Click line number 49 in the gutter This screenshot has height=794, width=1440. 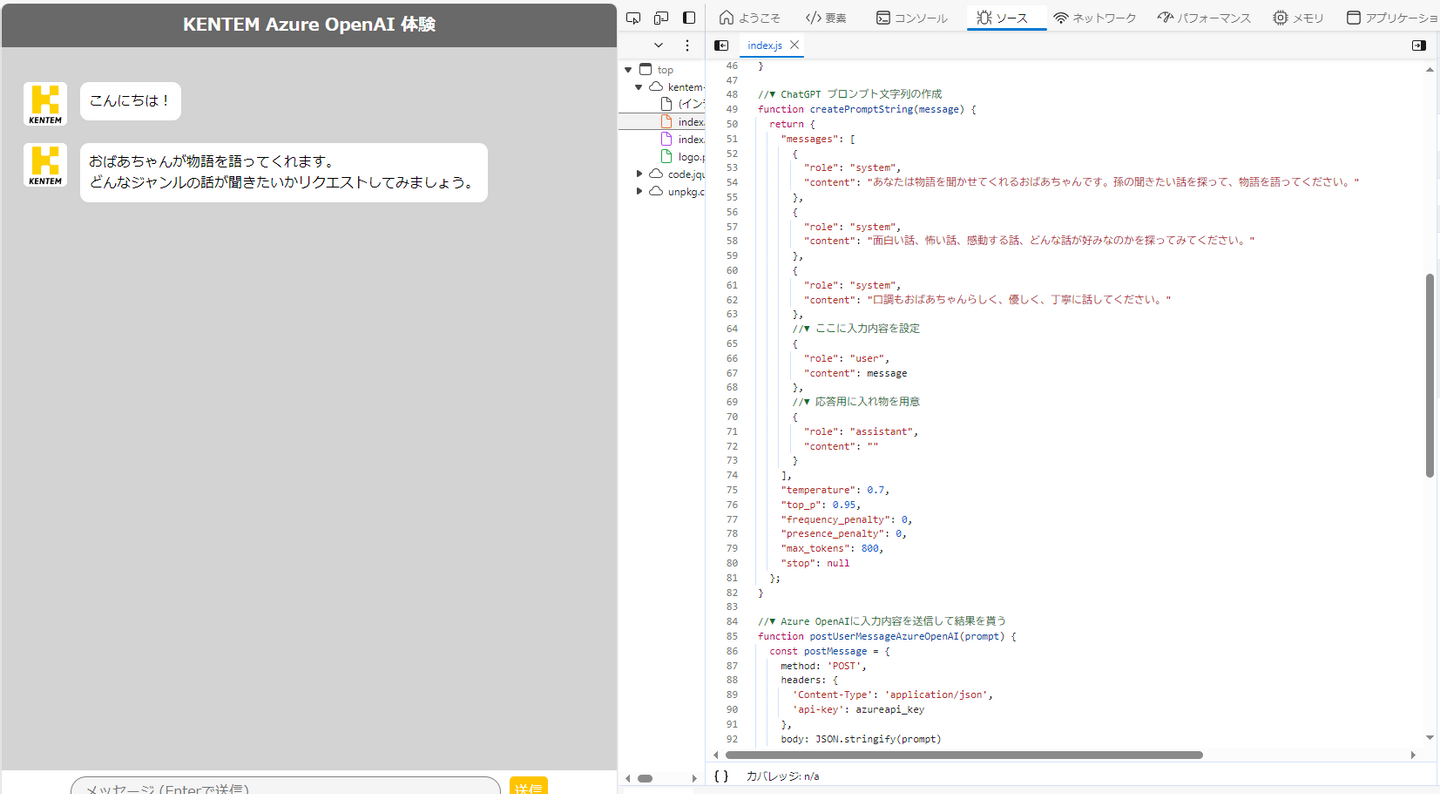[x=732, y=109]
